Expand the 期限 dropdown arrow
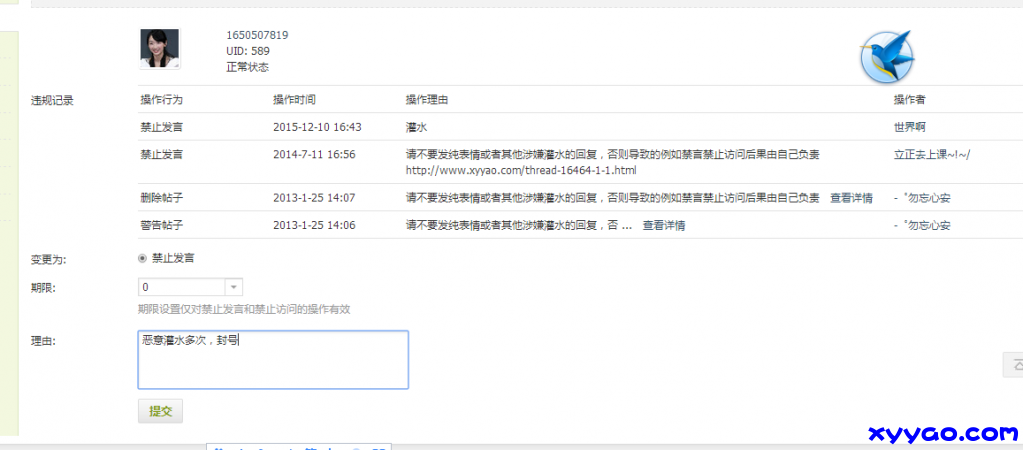The image size is (1023, 450). (232, 287)
